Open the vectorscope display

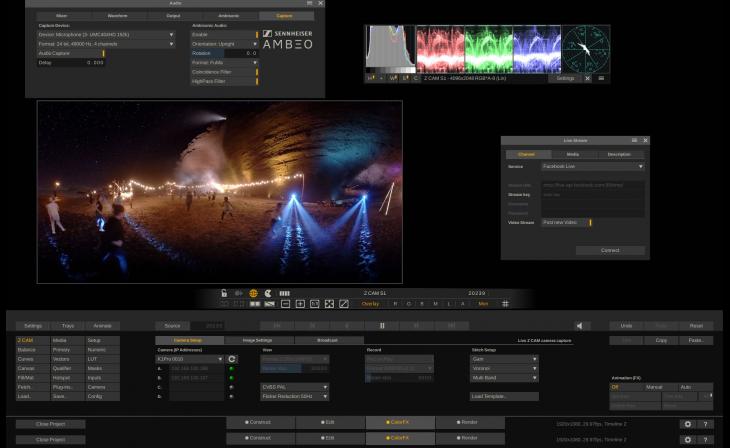[x=586, y=49]
